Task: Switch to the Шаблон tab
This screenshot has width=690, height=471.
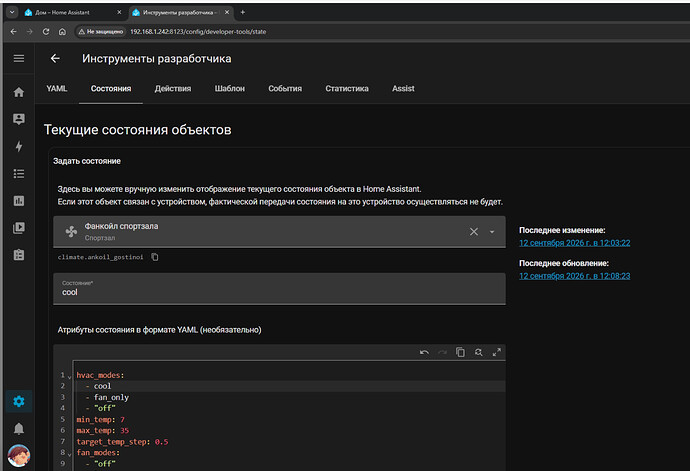Action: point(230,88)
